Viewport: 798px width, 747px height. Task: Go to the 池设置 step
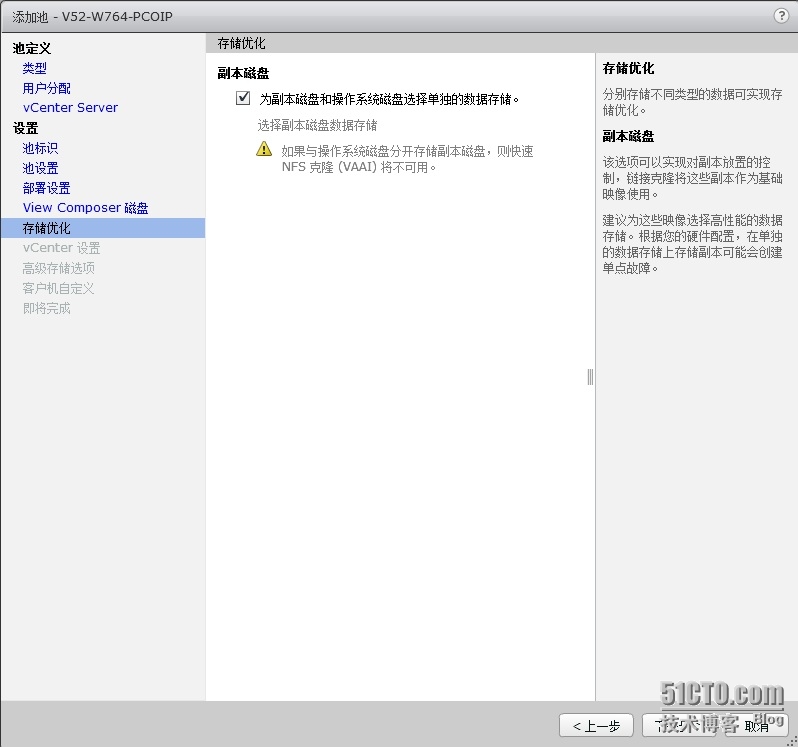[40, 168]
